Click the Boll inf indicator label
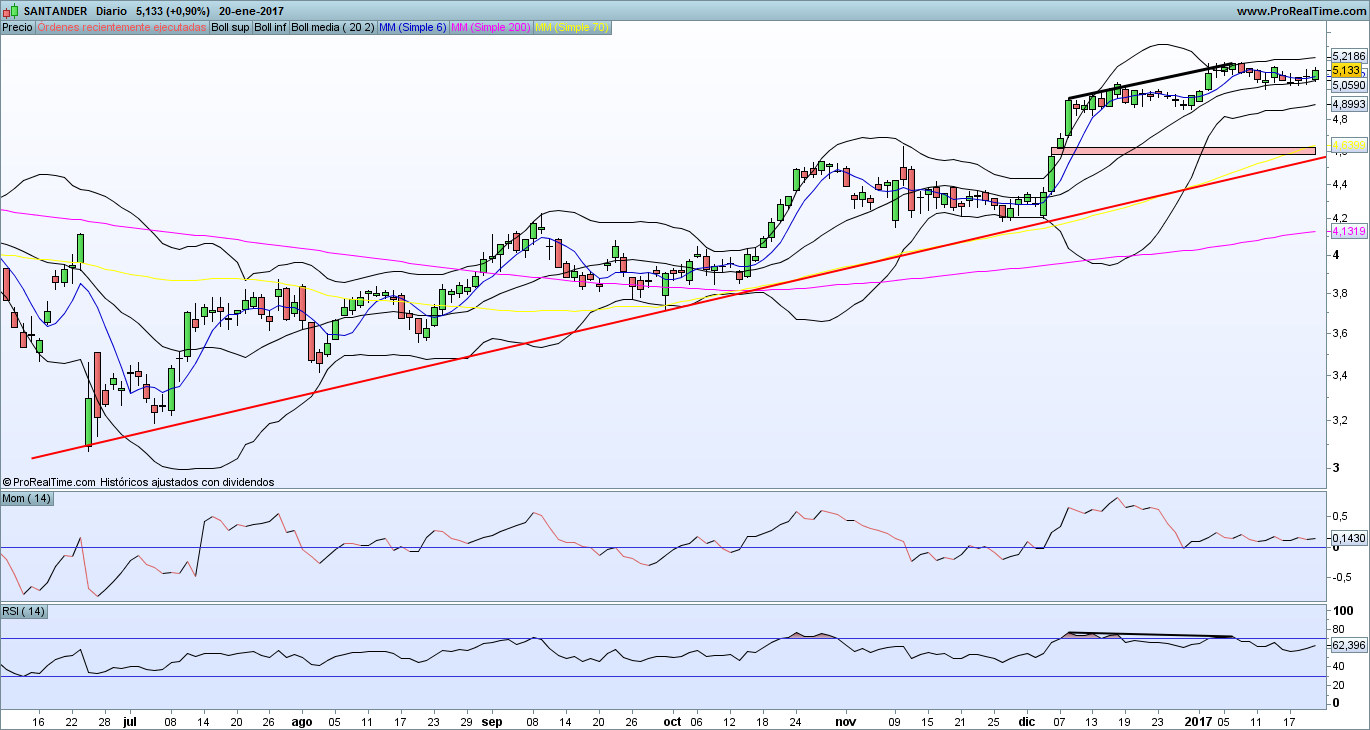Viewport: 1370px width, 730px height. point(270,27)
